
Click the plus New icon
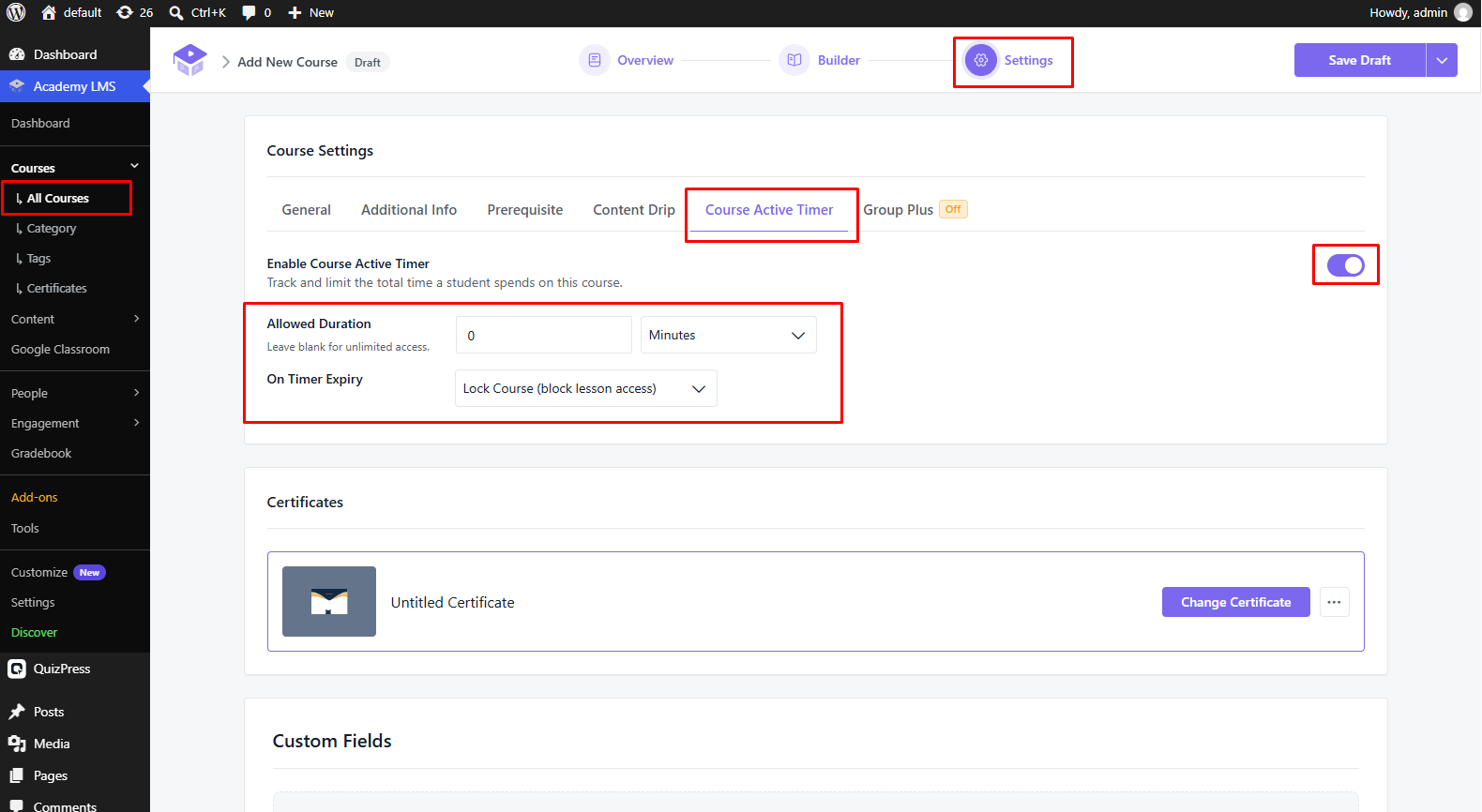[x=295, y=12]
